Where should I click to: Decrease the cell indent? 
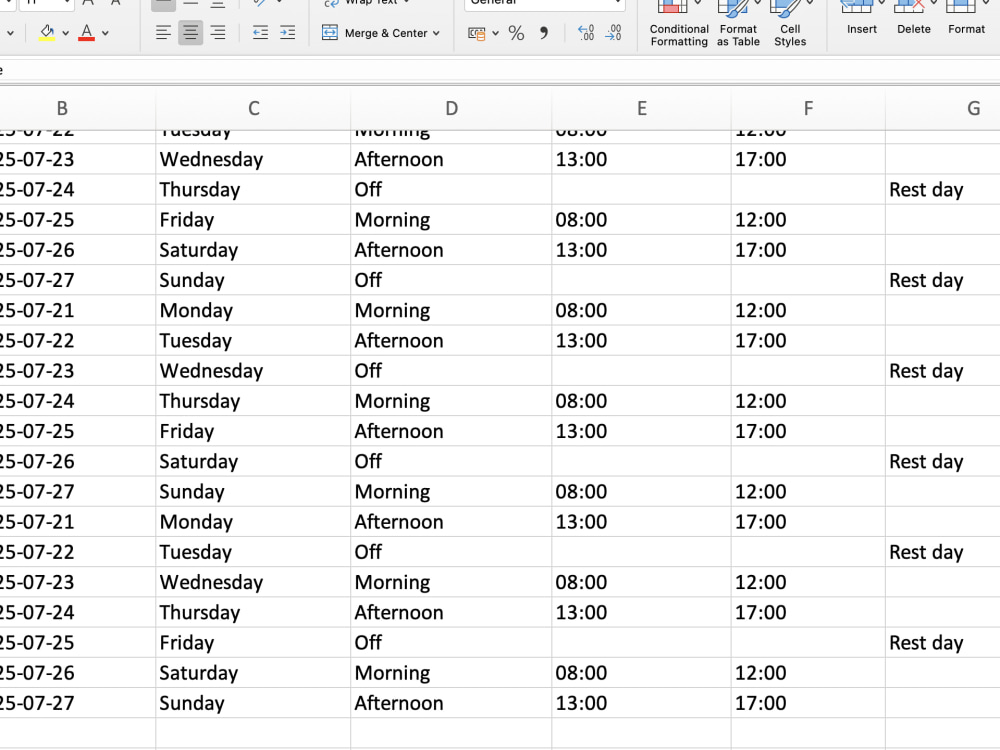click(x=260, y=33)
